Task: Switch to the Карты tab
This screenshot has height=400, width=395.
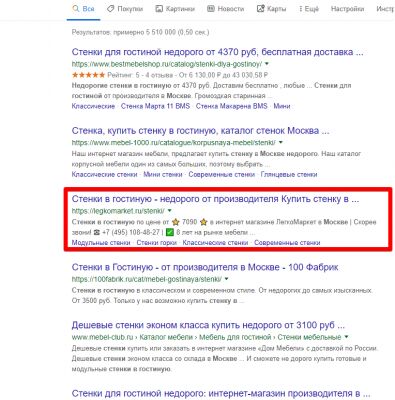Action: pos(271,9)
